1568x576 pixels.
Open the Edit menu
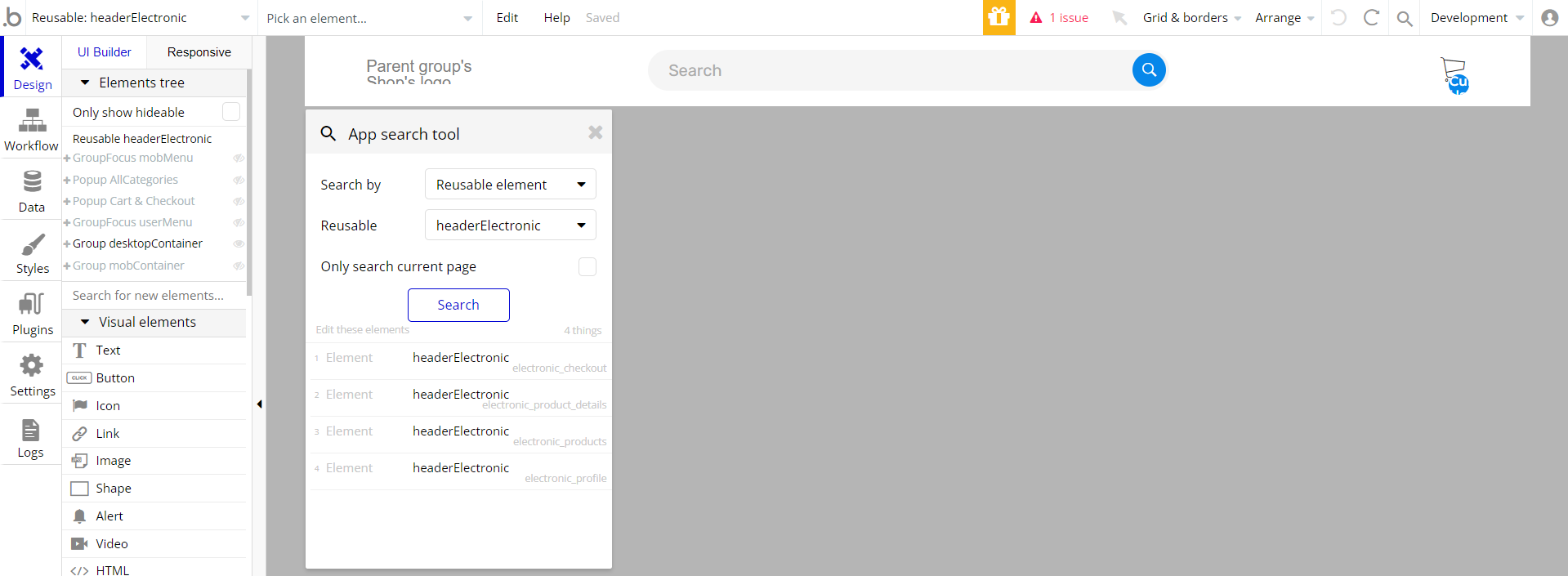(x=507, y=18)
